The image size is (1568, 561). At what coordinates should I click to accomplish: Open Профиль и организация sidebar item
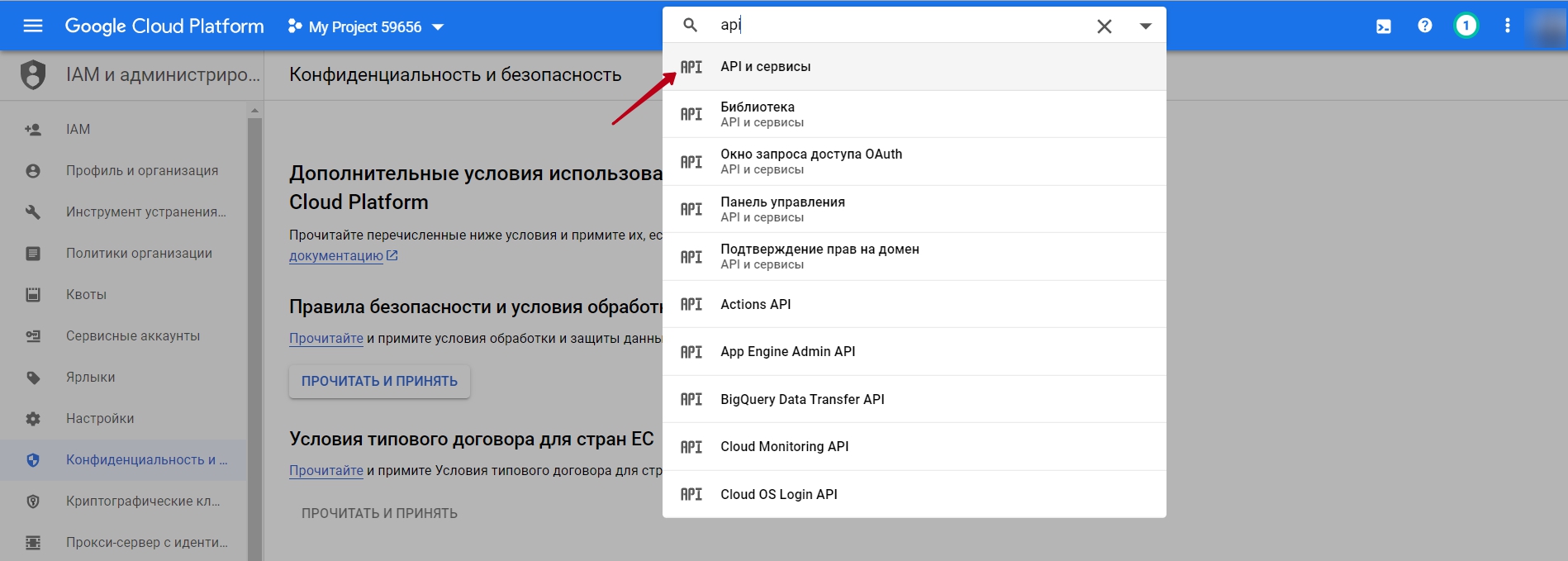pyautogui.click(x=124, y=170)
